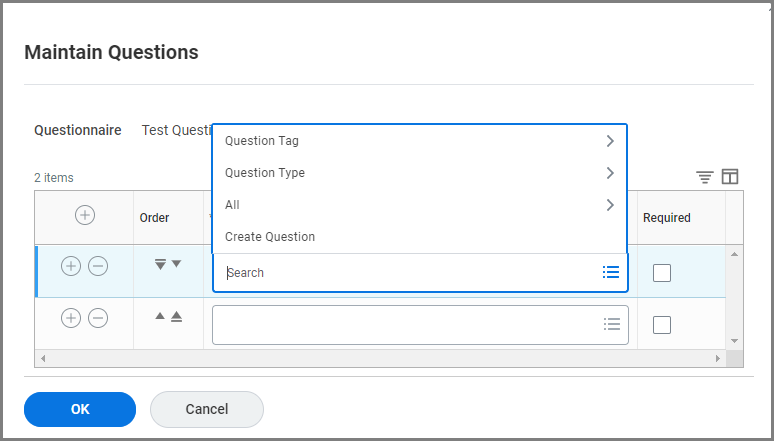Click the filter icon above the grid
Screen dimensions: 774x441
tap(705, 177)
